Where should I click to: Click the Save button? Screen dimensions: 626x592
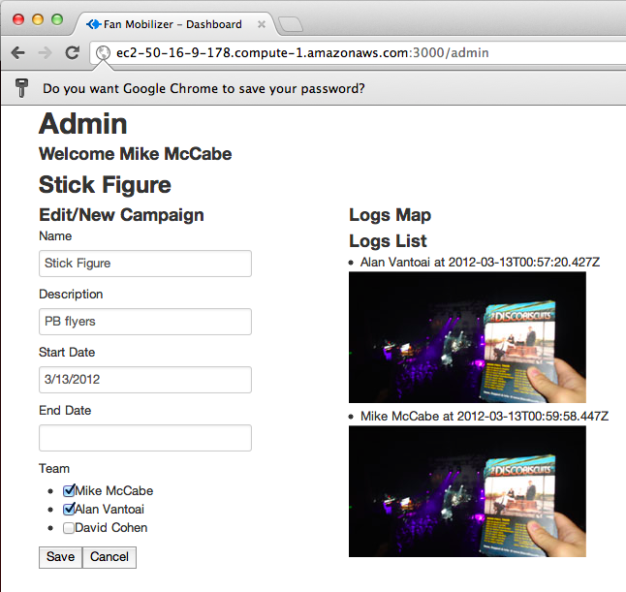[60, 557]
